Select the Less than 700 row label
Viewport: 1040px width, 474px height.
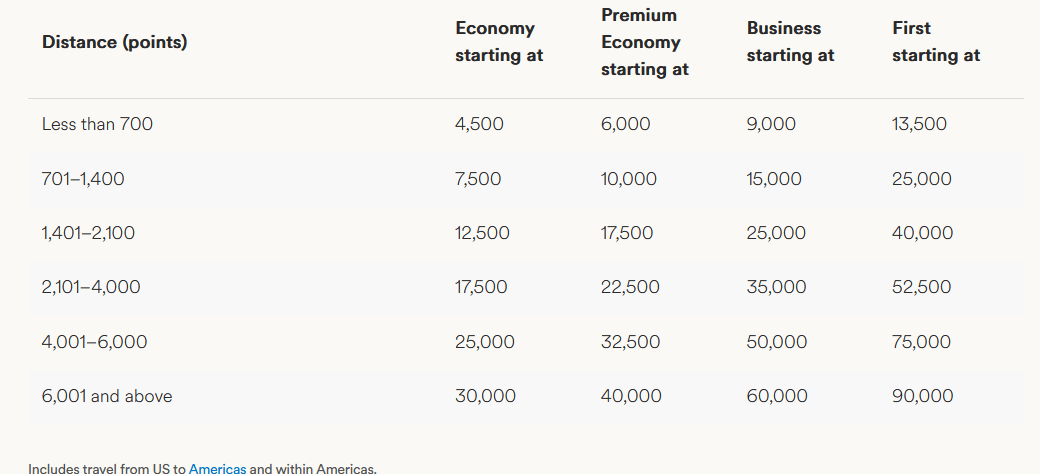[97, 125]
